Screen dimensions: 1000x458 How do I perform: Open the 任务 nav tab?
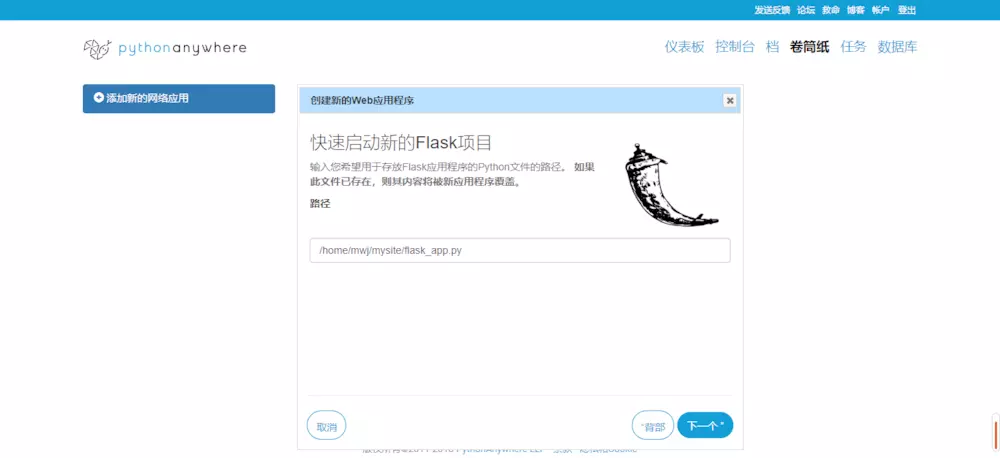(x=853, y=47)
